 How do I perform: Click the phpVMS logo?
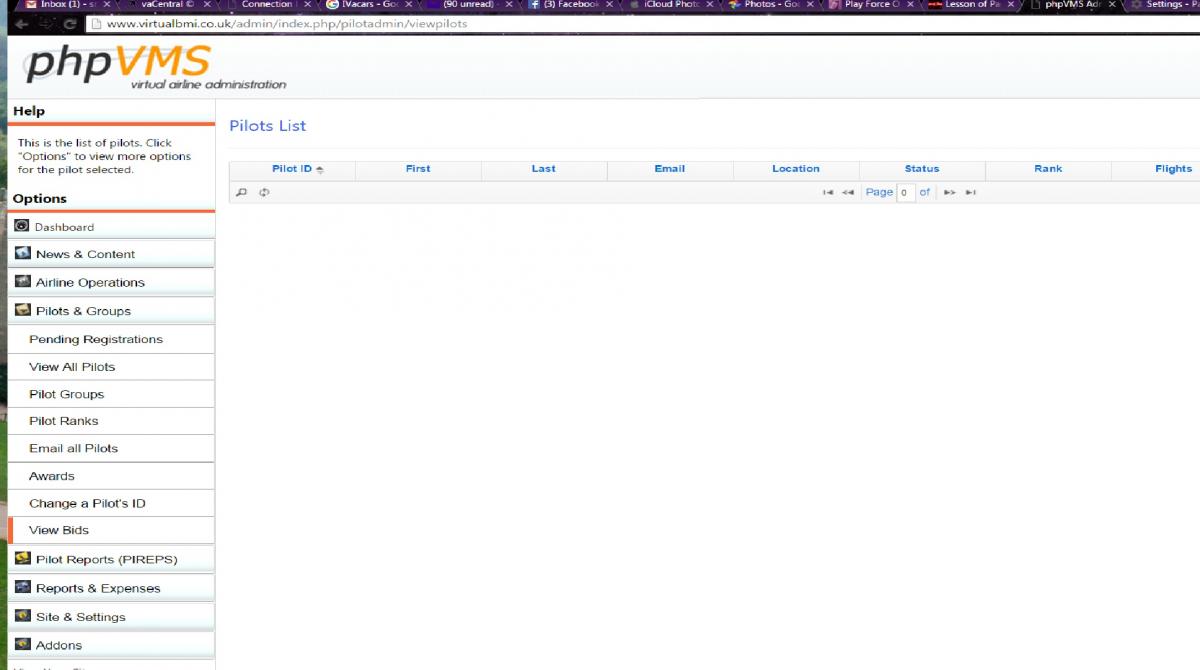point(118,65)
